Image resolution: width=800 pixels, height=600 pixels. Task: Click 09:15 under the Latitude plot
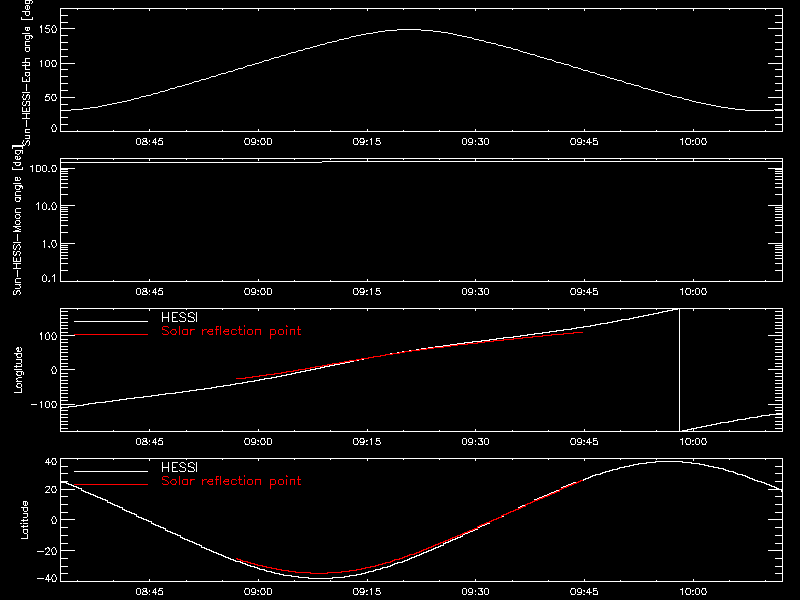[x=367, y=592]
